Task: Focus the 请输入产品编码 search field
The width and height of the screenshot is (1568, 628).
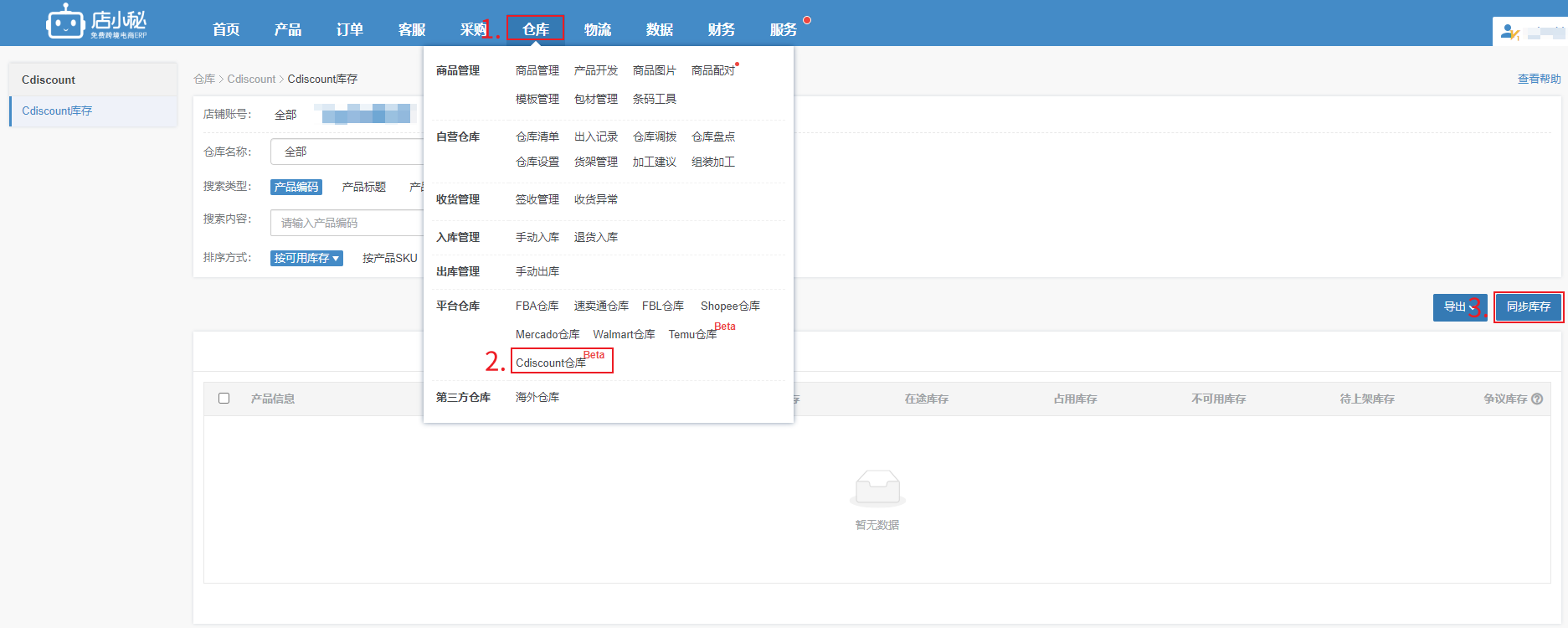Action: 347,223
